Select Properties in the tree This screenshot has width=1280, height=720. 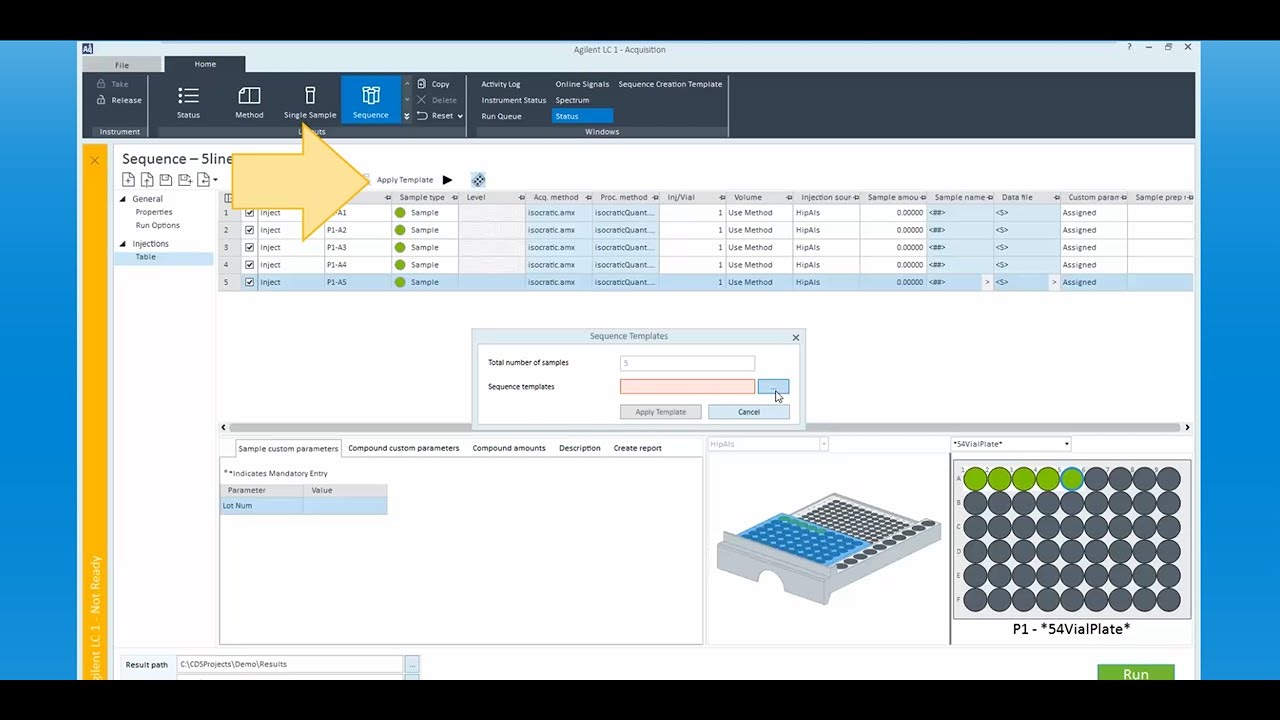pyautogui.click(x=154, y=212)
